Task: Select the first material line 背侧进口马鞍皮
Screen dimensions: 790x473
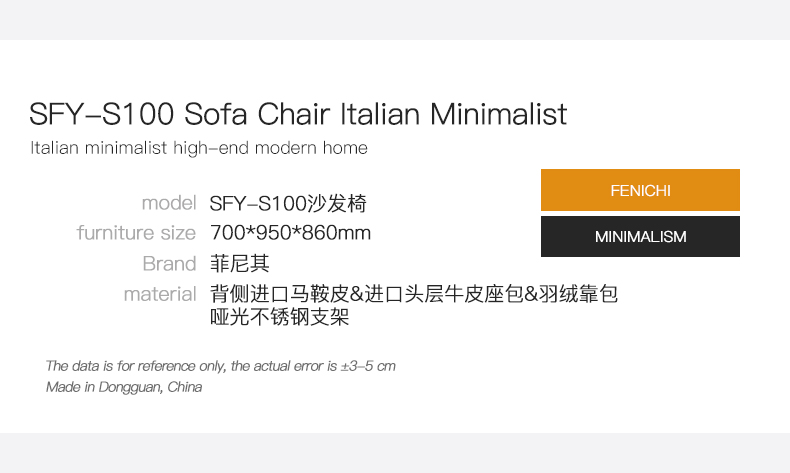Action: [x=279, y=294]
